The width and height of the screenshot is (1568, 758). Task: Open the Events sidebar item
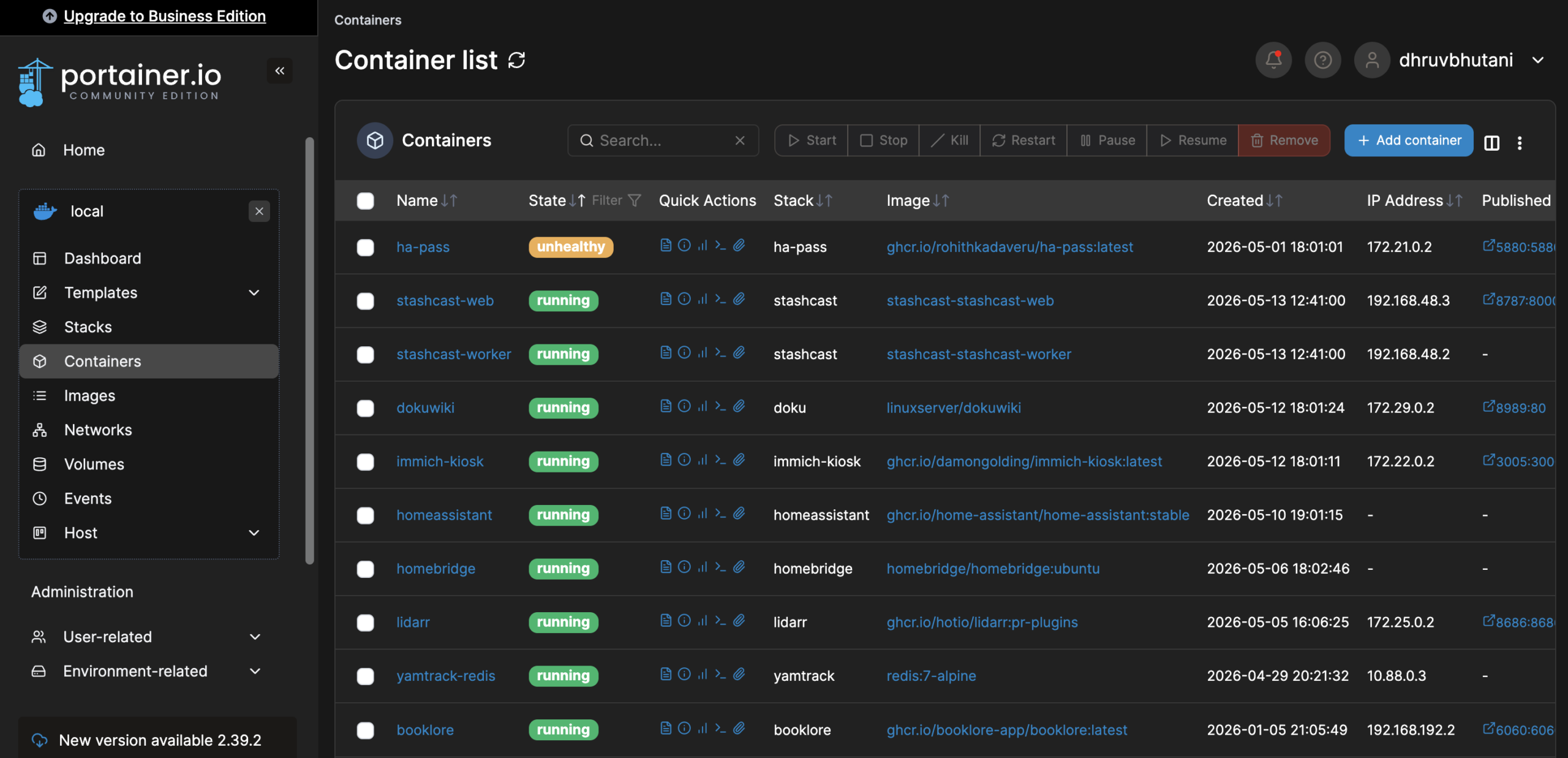click(x=149, y=499)
